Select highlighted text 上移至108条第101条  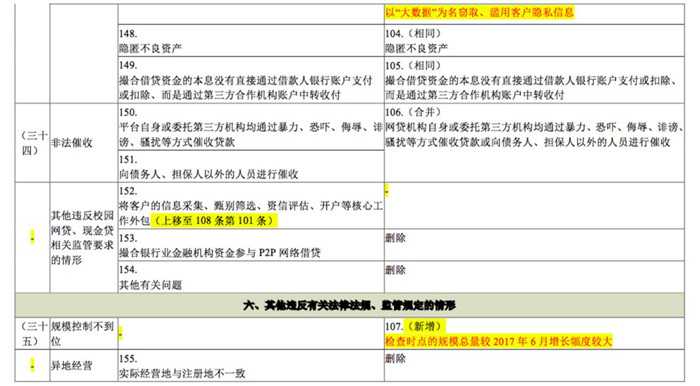click(x=214, y=220)
